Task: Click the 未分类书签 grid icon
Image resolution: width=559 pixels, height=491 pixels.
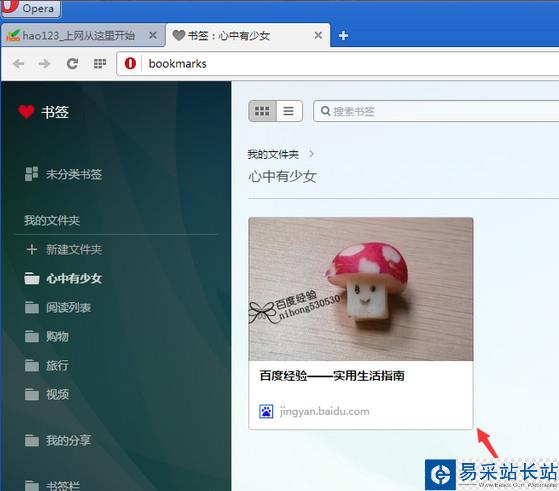Action: [31, 174]
